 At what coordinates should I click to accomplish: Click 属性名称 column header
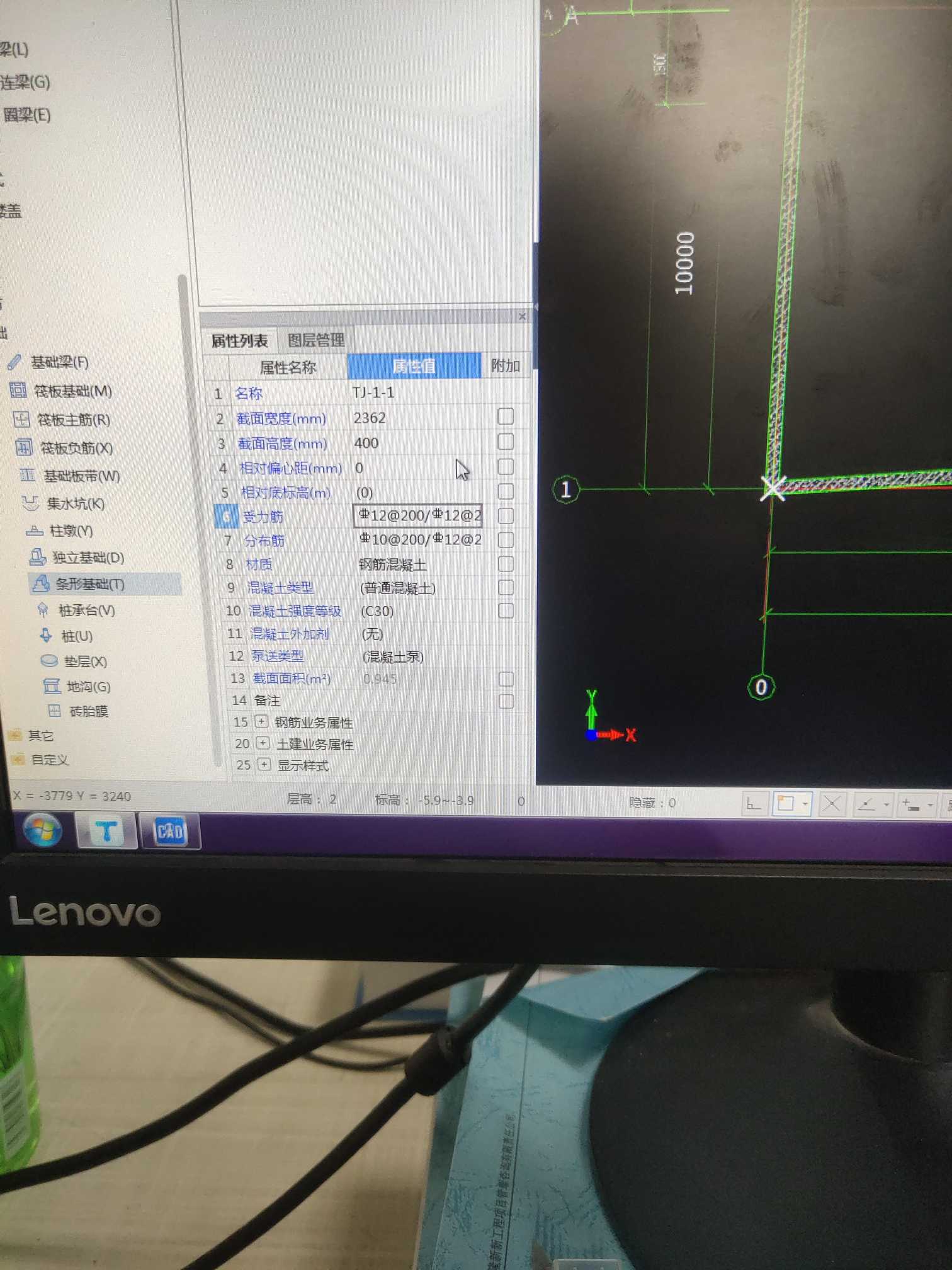pyautogui.click(x=288, y=367)
